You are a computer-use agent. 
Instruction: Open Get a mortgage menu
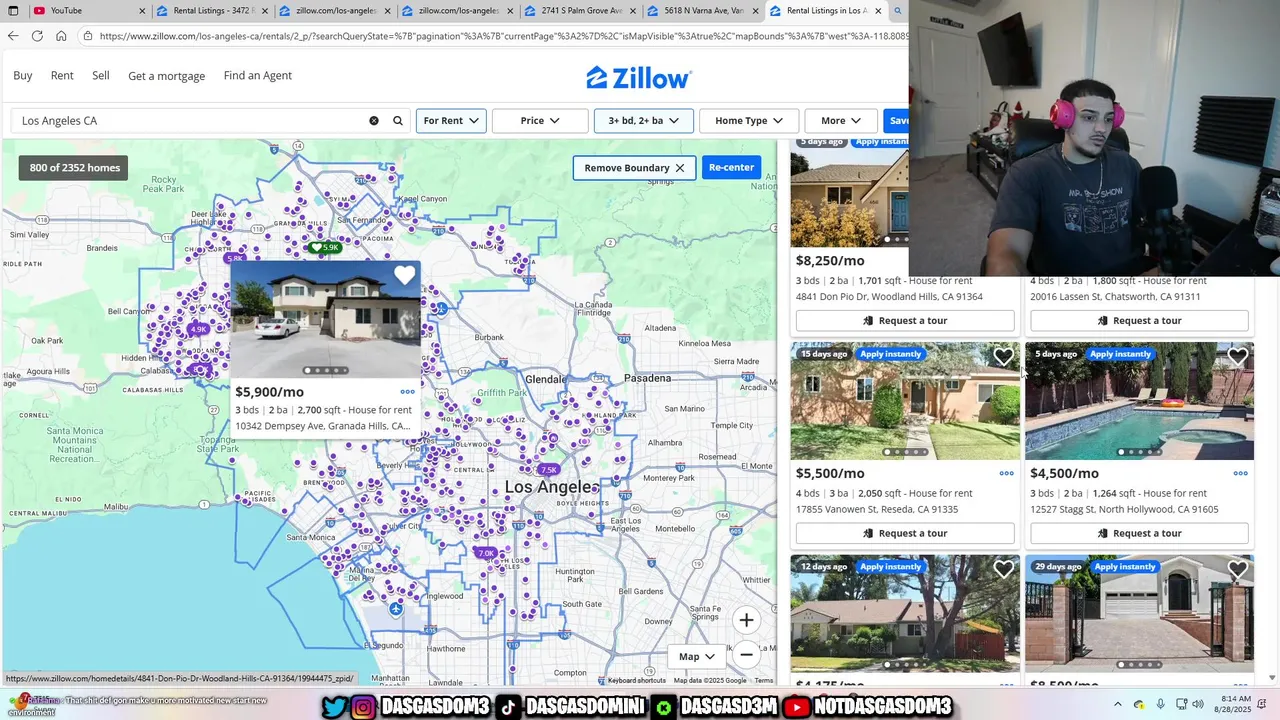[166, 76]
